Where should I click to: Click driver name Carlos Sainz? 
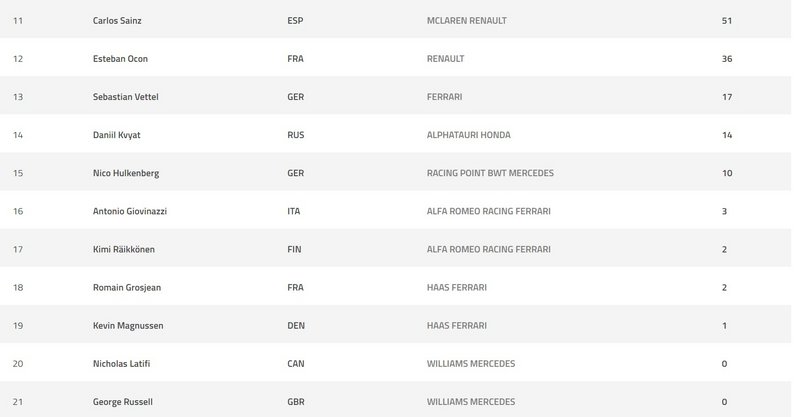click(x=119, y=20)
